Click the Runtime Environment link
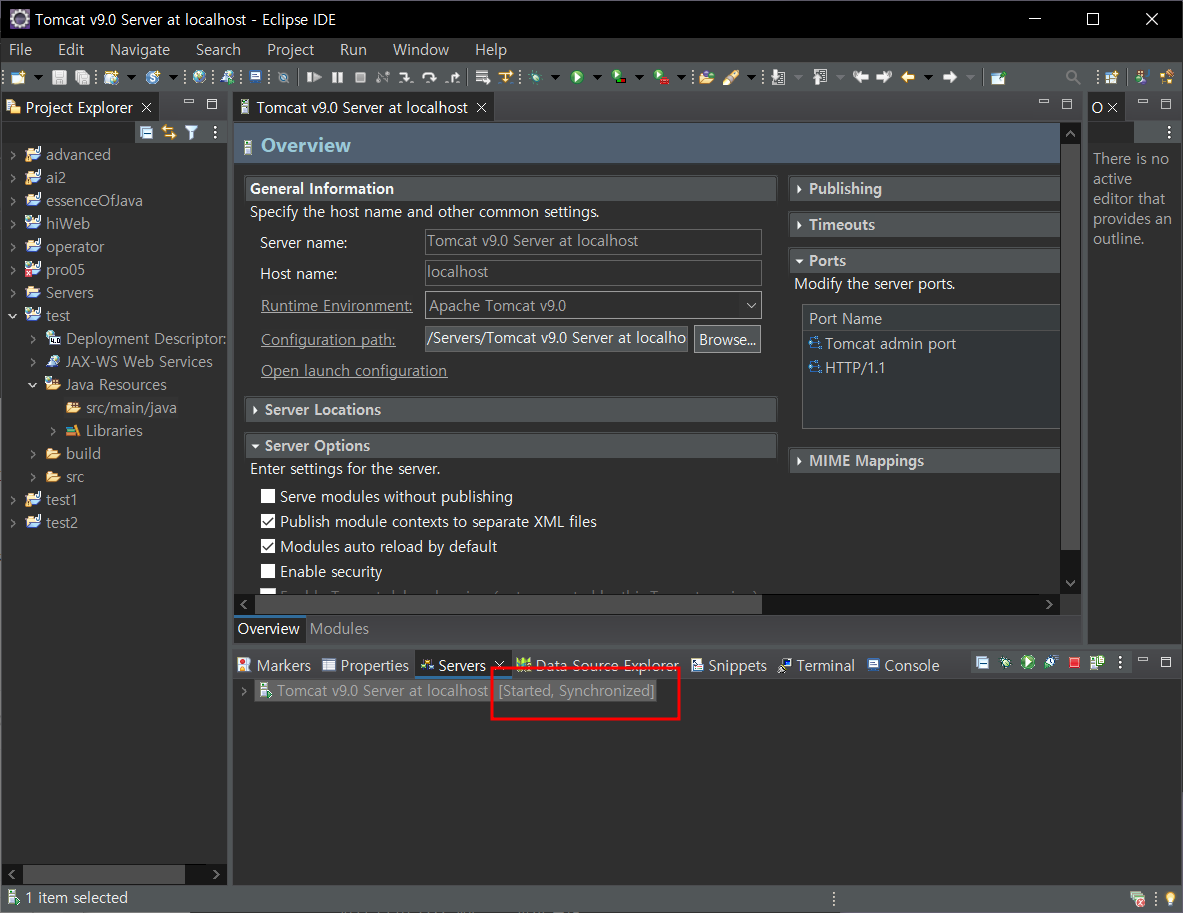 tap(336, 306)
